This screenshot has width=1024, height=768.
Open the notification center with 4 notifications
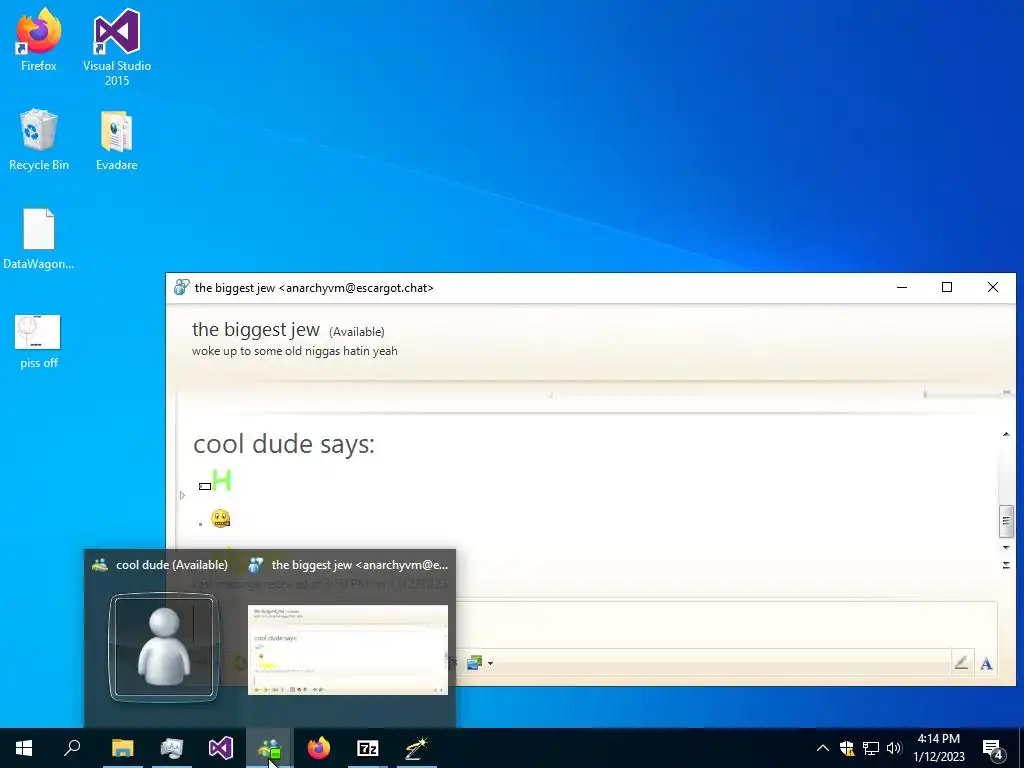tap(993, 748)
